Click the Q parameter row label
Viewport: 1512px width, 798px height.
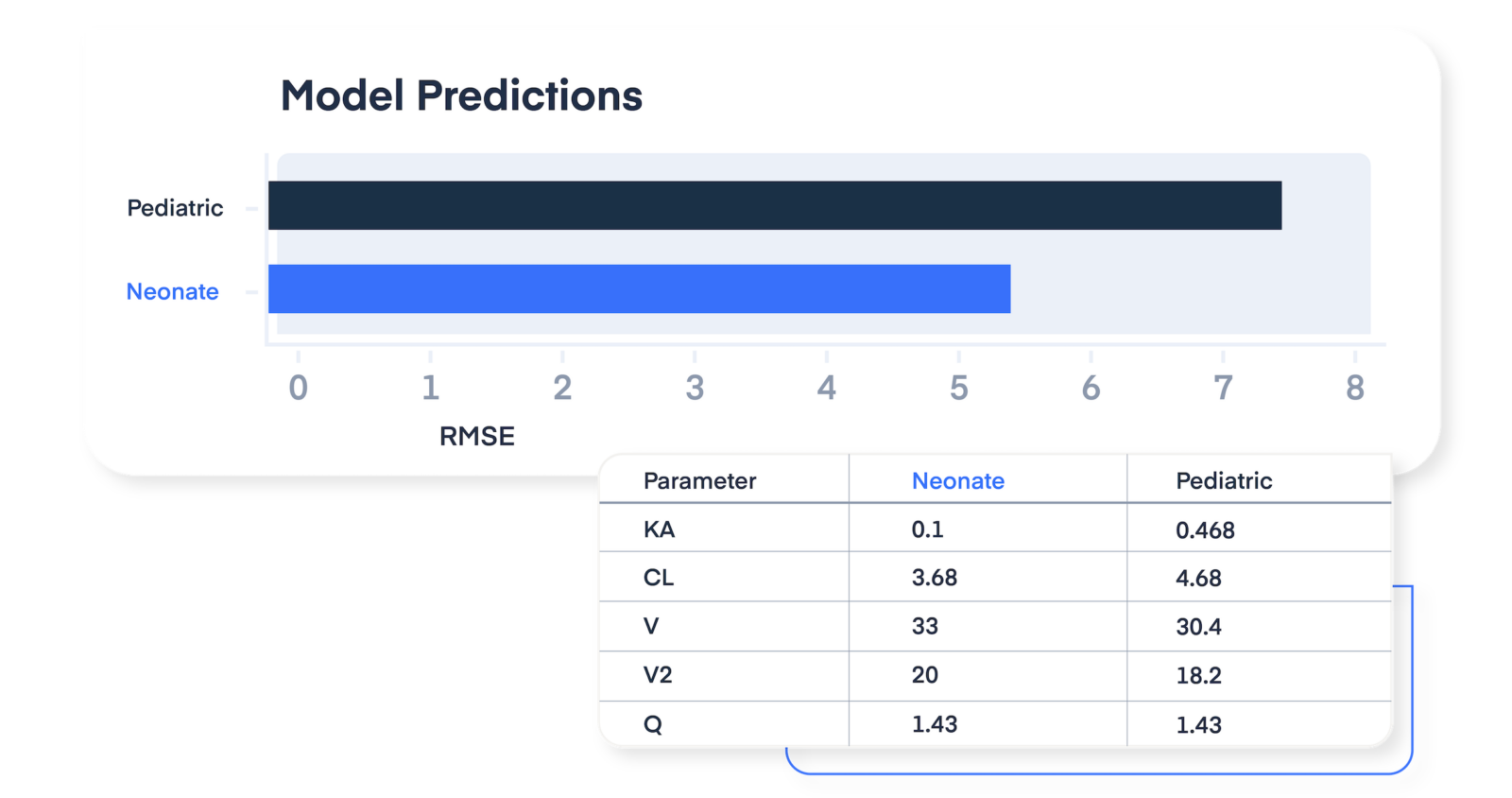click(x=653, y=724)
